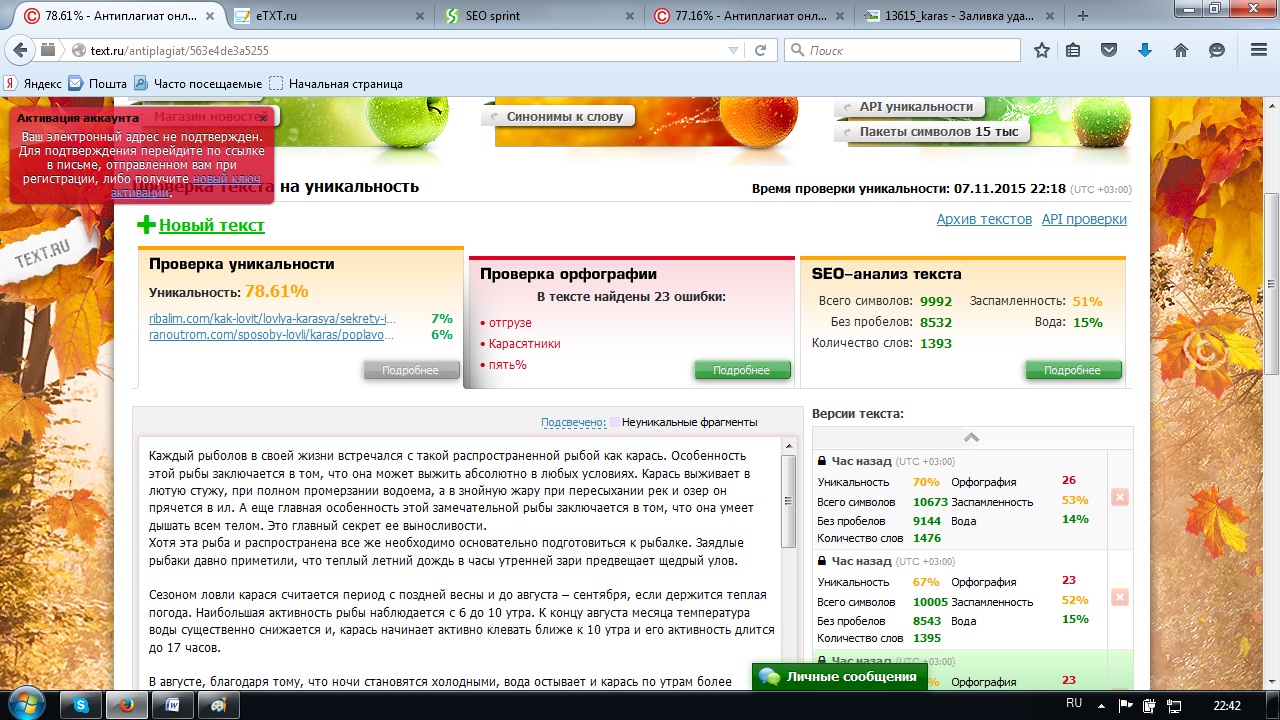The height and width of the screenshot is (720, 1280).
Task: Click the green plus Новый текст icon
Action: click(147, 225)
